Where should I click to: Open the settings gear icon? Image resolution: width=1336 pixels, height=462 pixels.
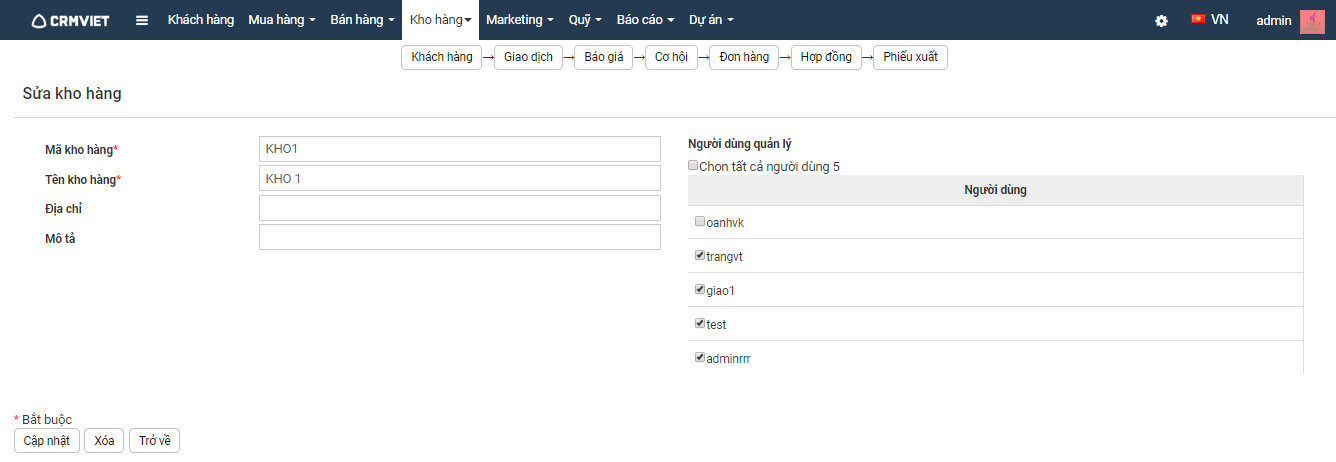1161,20
